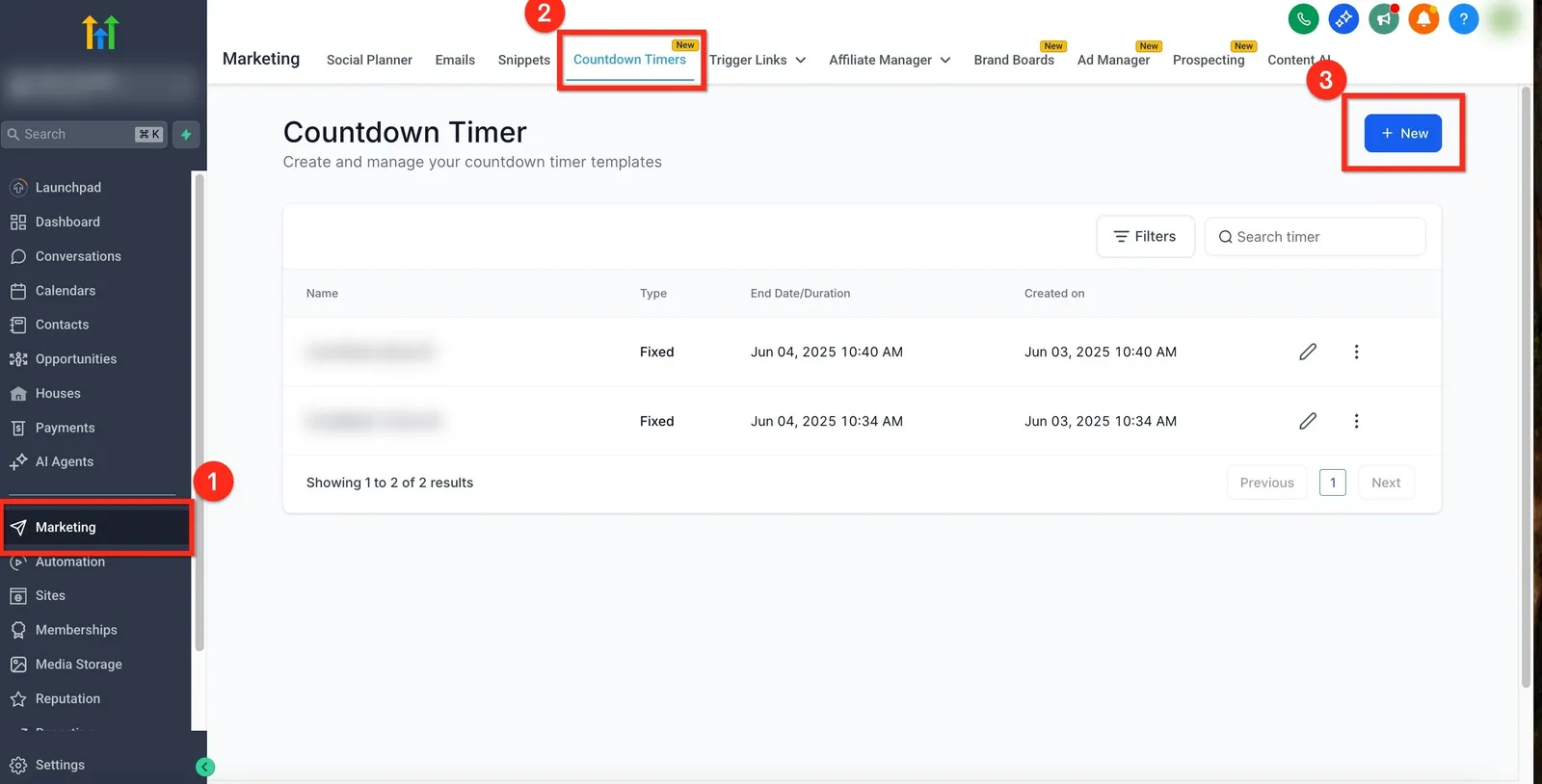Click the green lightning quick actions icon
1542x784 pixels.
tap(186, 135)
